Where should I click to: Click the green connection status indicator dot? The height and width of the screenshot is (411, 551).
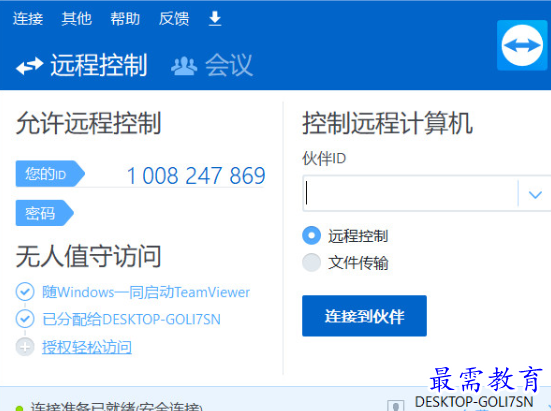[x=20, y=408]
